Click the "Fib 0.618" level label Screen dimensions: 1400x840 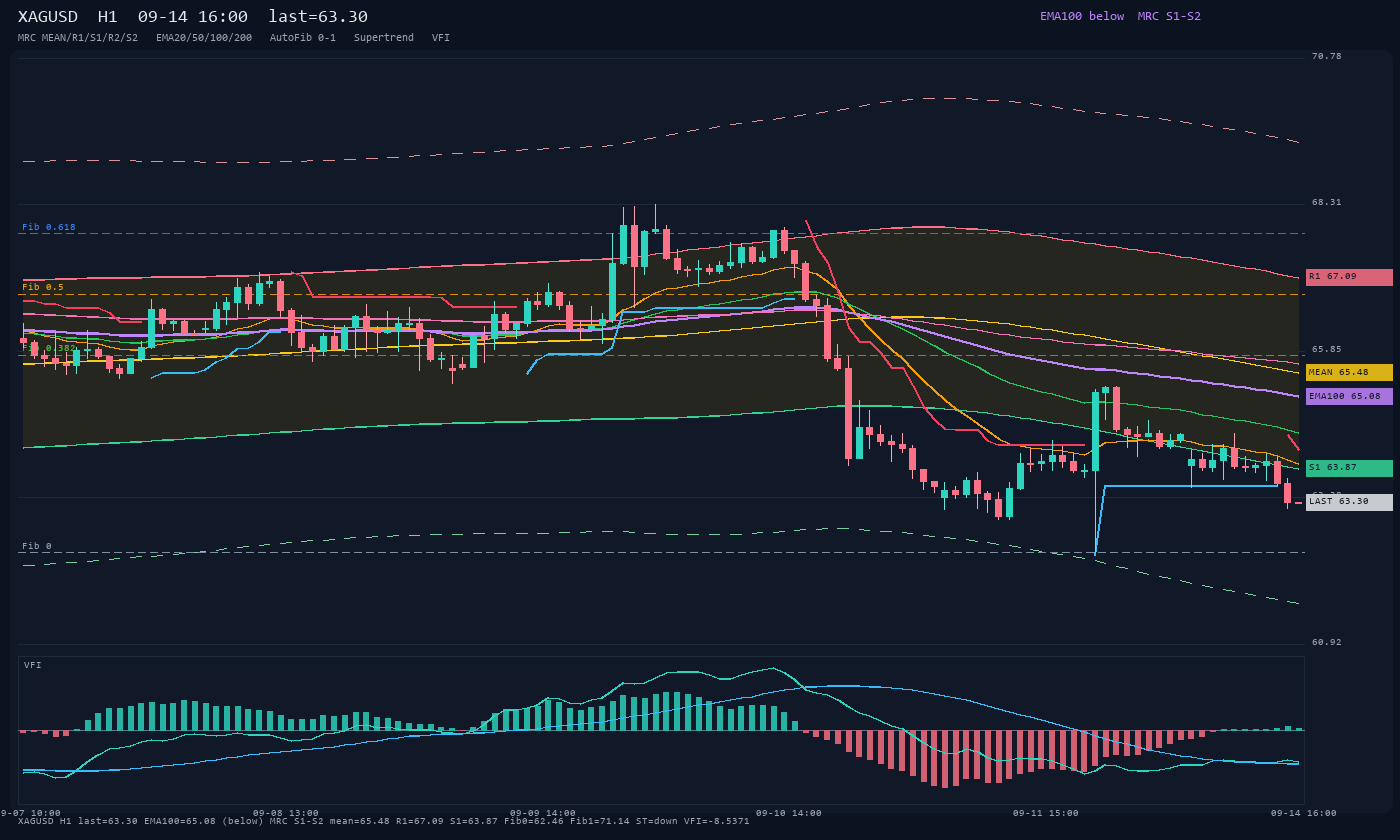pyautogui.click(x=49, y=227)
